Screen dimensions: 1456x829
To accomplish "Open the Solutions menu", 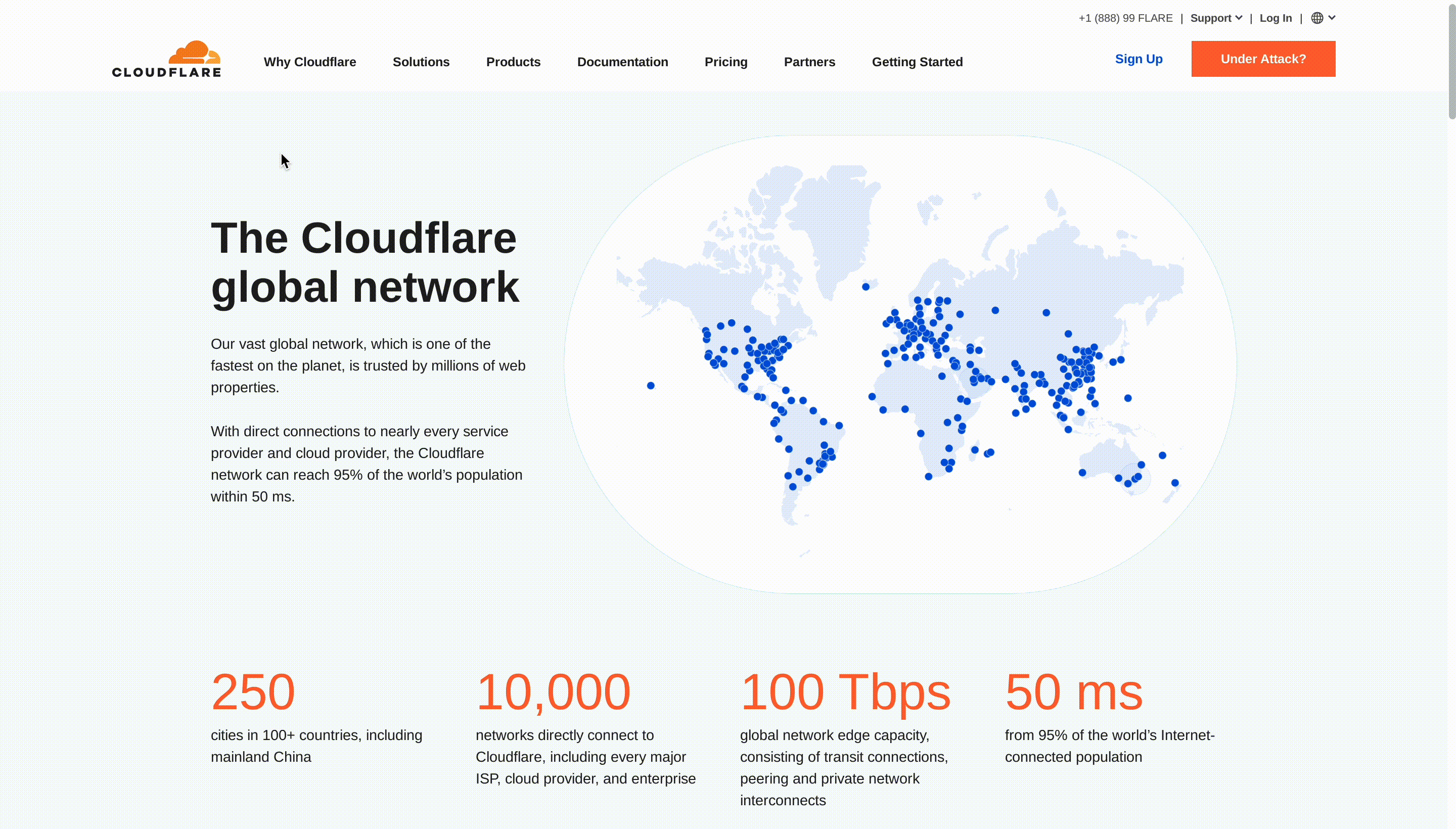I will click(421, 62).
